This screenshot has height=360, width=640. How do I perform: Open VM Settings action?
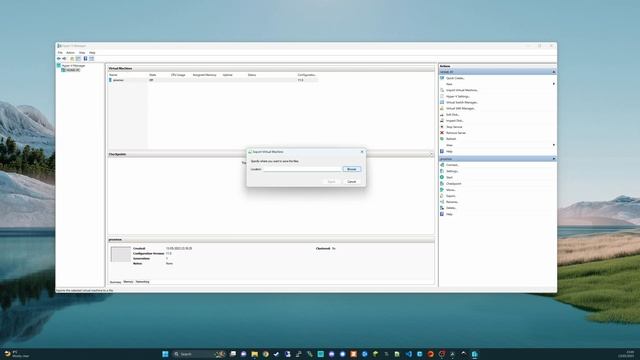(x=452, y=171)
